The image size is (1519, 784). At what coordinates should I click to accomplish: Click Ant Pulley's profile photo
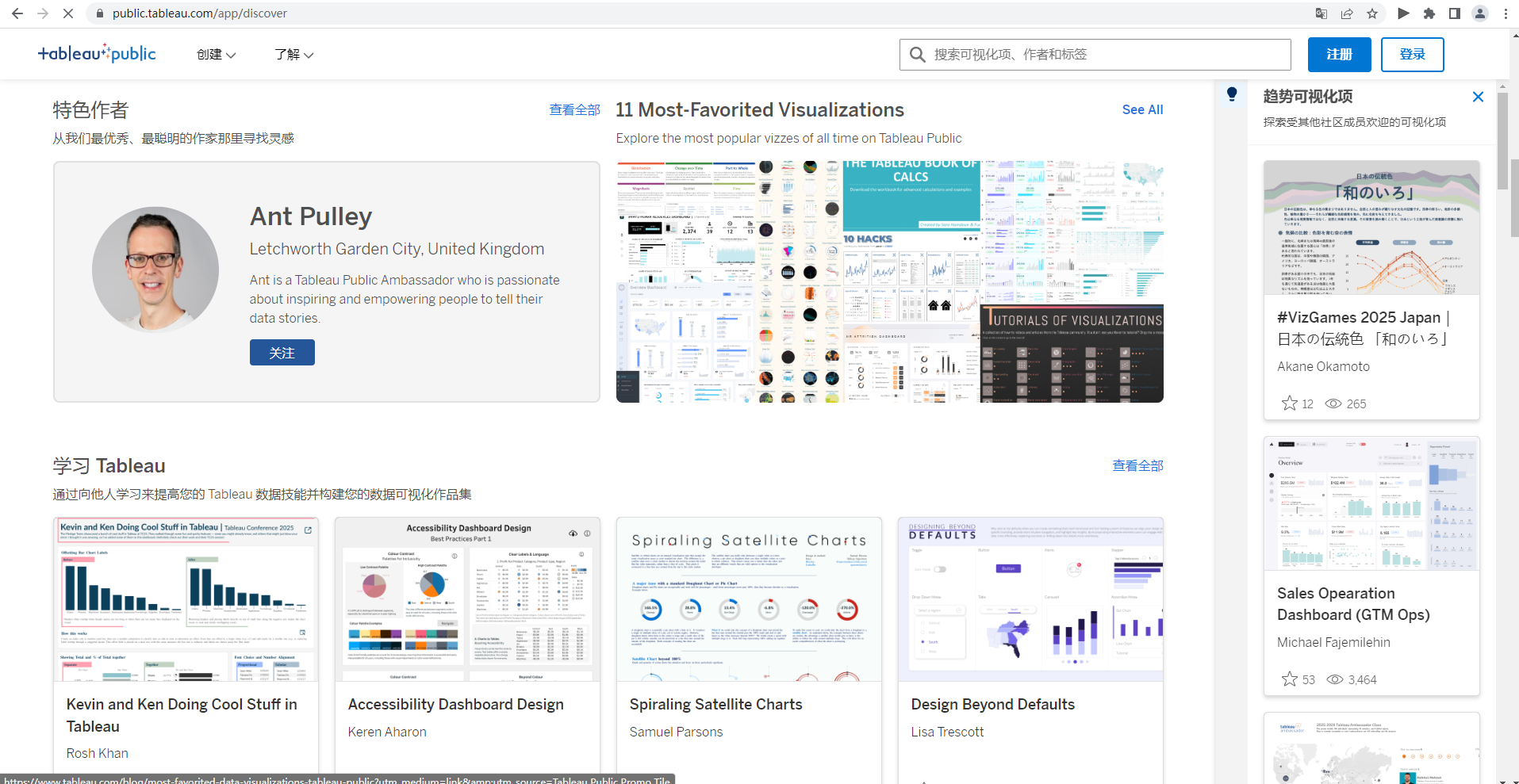(155, 270)
